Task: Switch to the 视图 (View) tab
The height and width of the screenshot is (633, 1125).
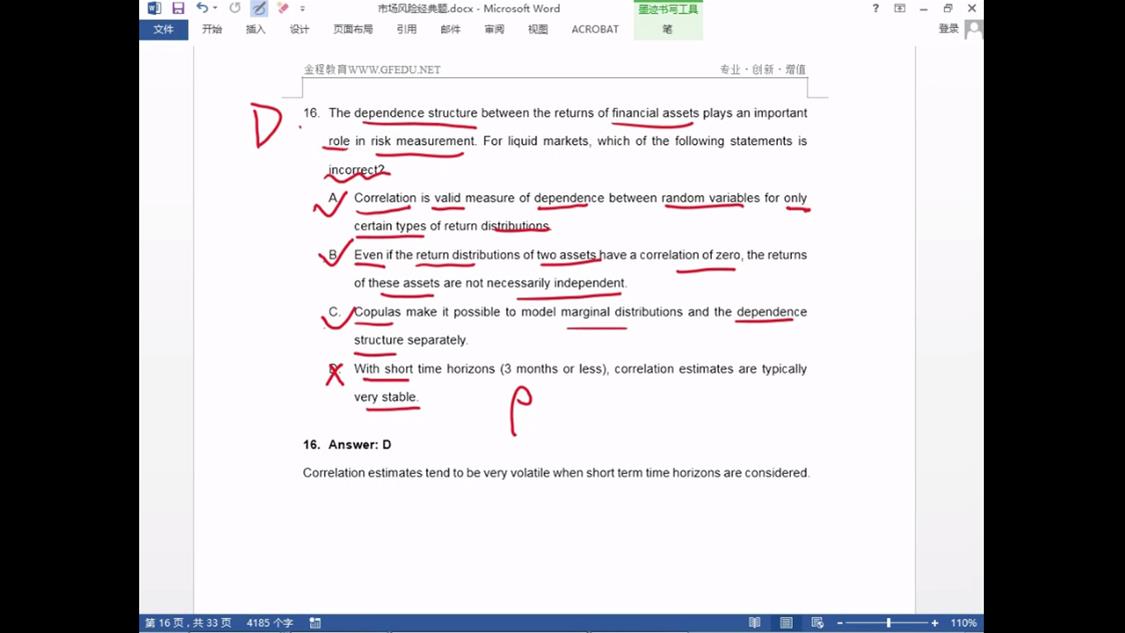Action: tap(538, 29)
